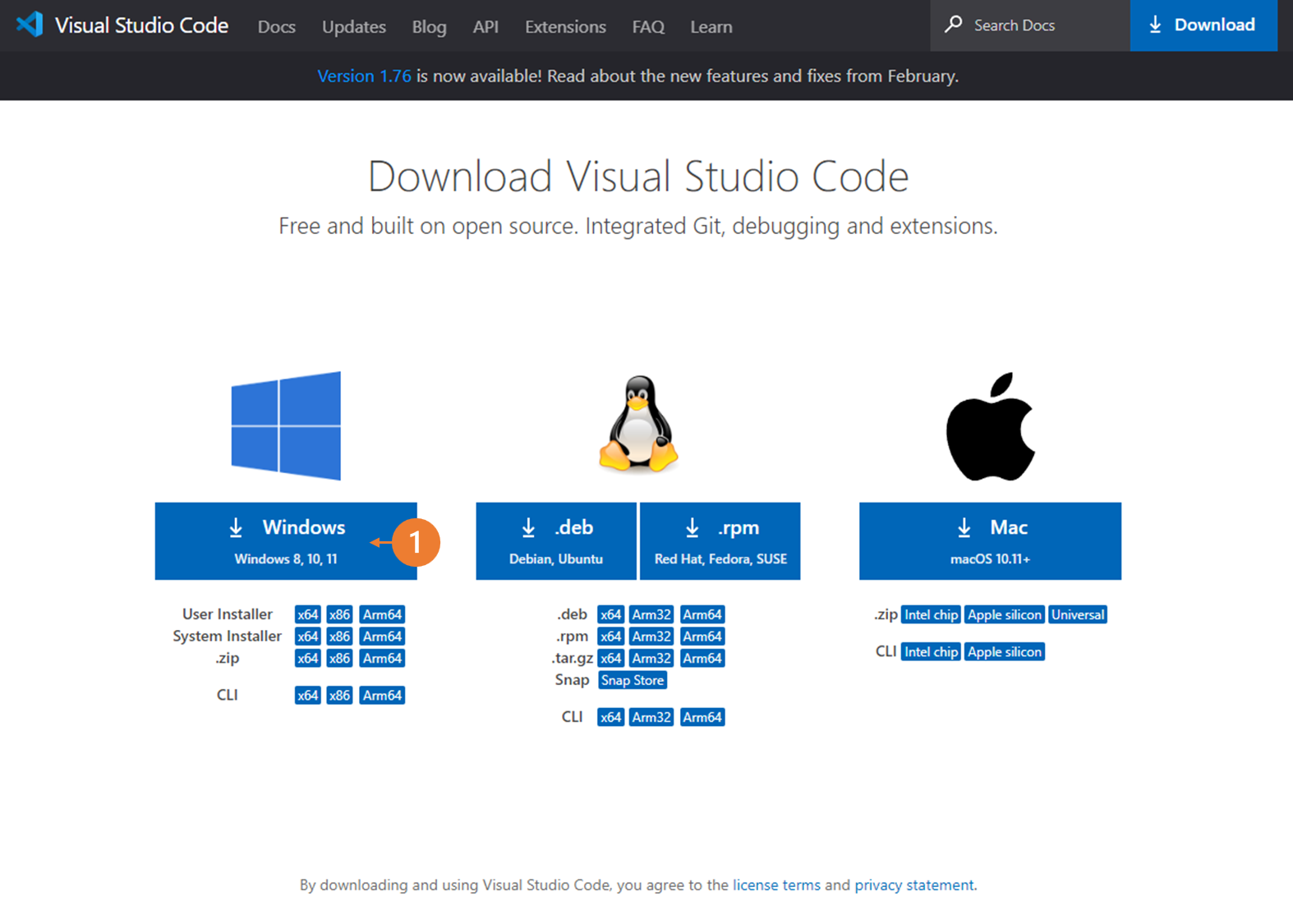Image resolution: width=1293 pixels, height=924 pixels.
Task: Choose Windows CLI x86 download
Action: 339,695
